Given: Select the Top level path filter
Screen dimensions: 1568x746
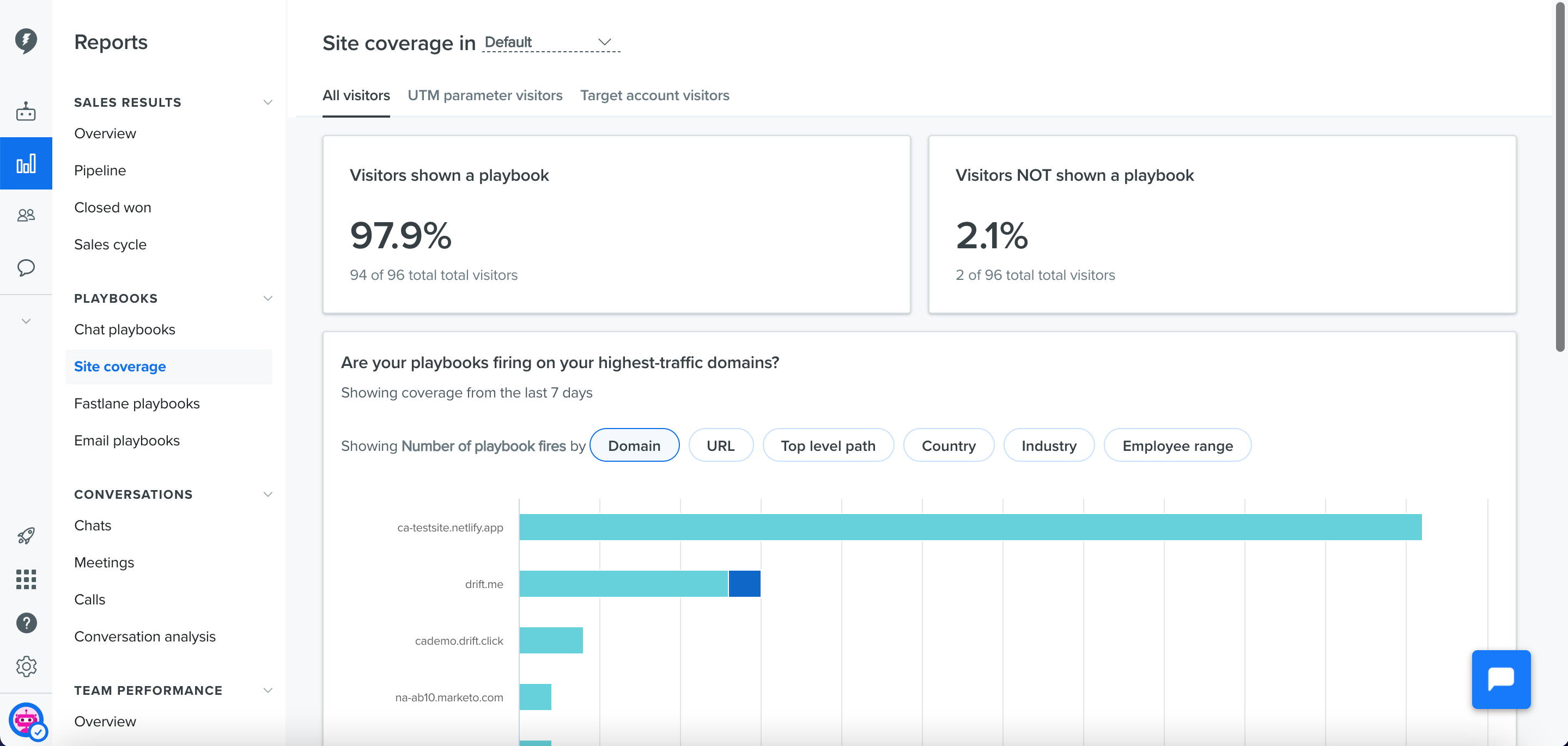Looking at the screenshot, I should pos(828,445).
